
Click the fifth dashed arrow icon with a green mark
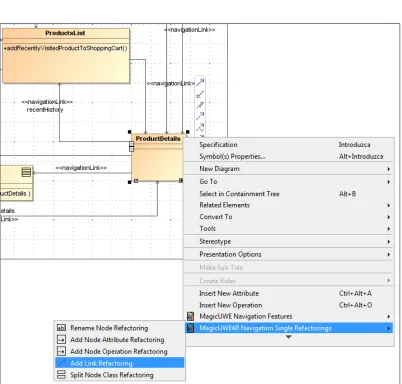(x=200, y=127)
